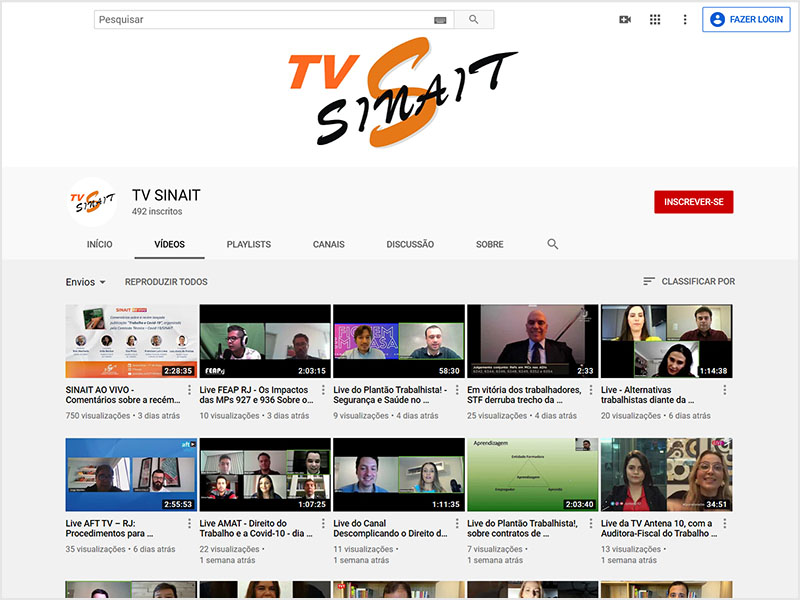Play the thumbnail with duration 1:14:38
Image resolution: width=800 pixels, height=600 pixels.
[666, 341]
